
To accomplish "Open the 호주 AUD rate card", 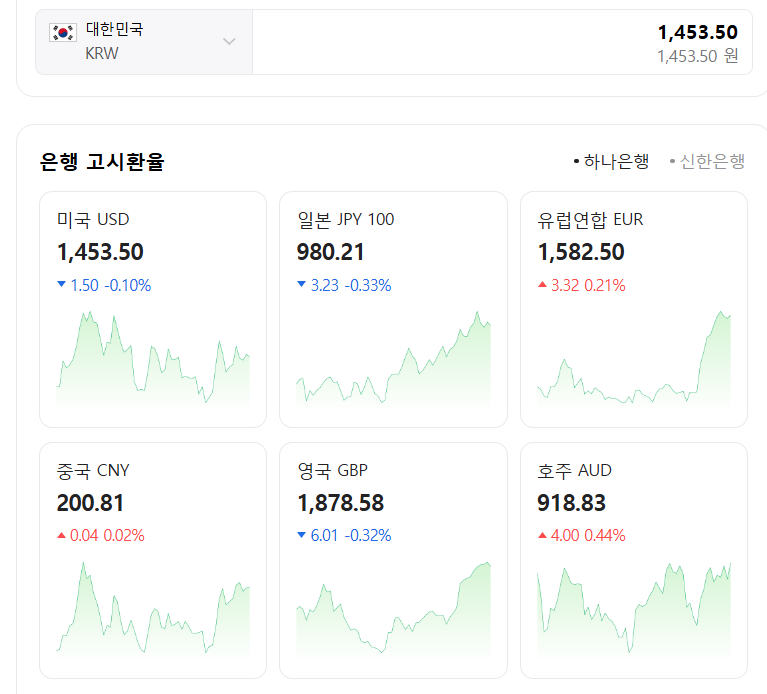I will [x=634, y=560].
